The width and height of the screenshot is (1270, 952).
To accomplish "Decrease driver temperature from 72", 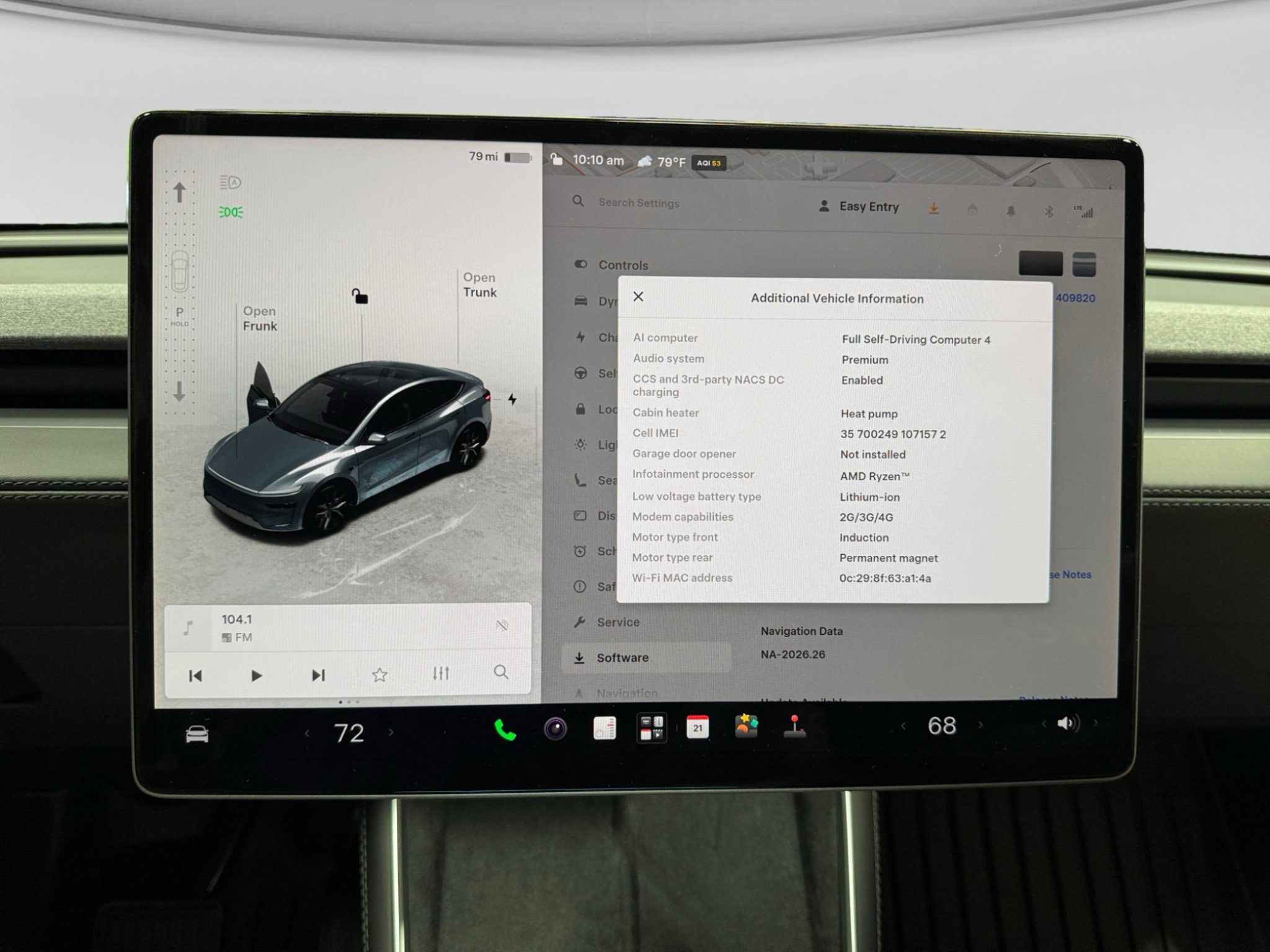I will [307, 733].
